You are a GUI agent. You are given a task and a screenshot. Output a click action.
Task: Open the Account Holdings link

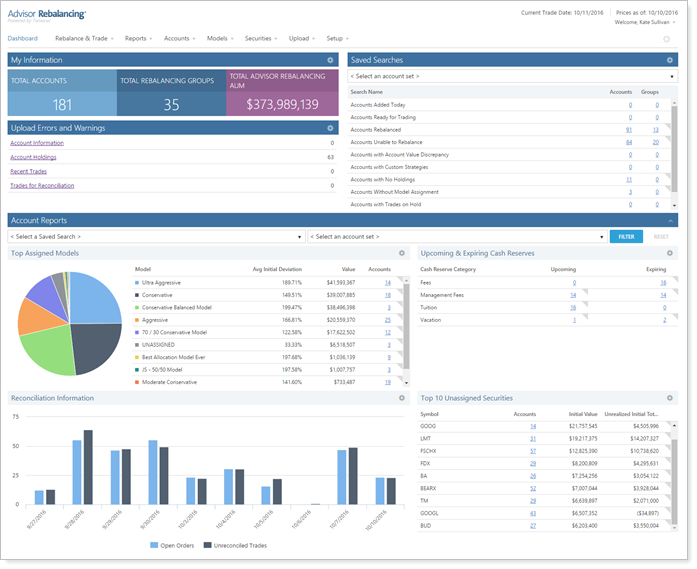33,157
